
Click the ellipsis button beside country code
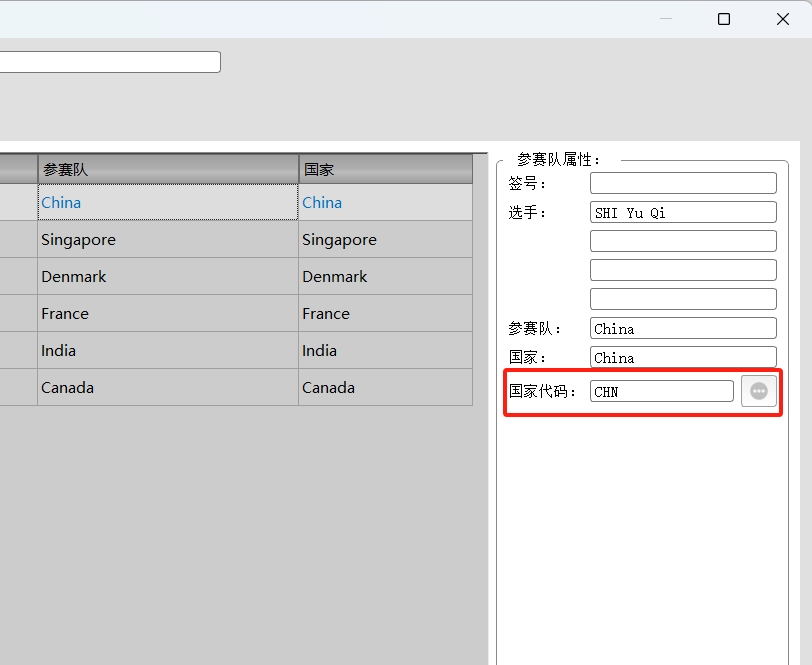[x=759, y=391]
